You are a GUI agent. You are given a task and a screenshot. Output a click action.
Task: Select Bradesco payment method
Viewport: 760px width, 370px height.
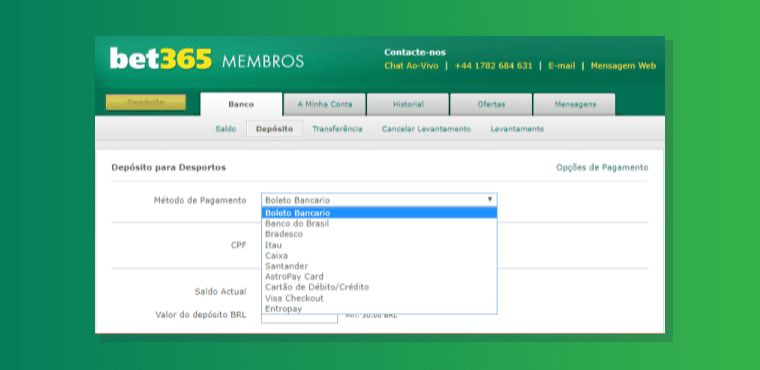click(379, 234)
